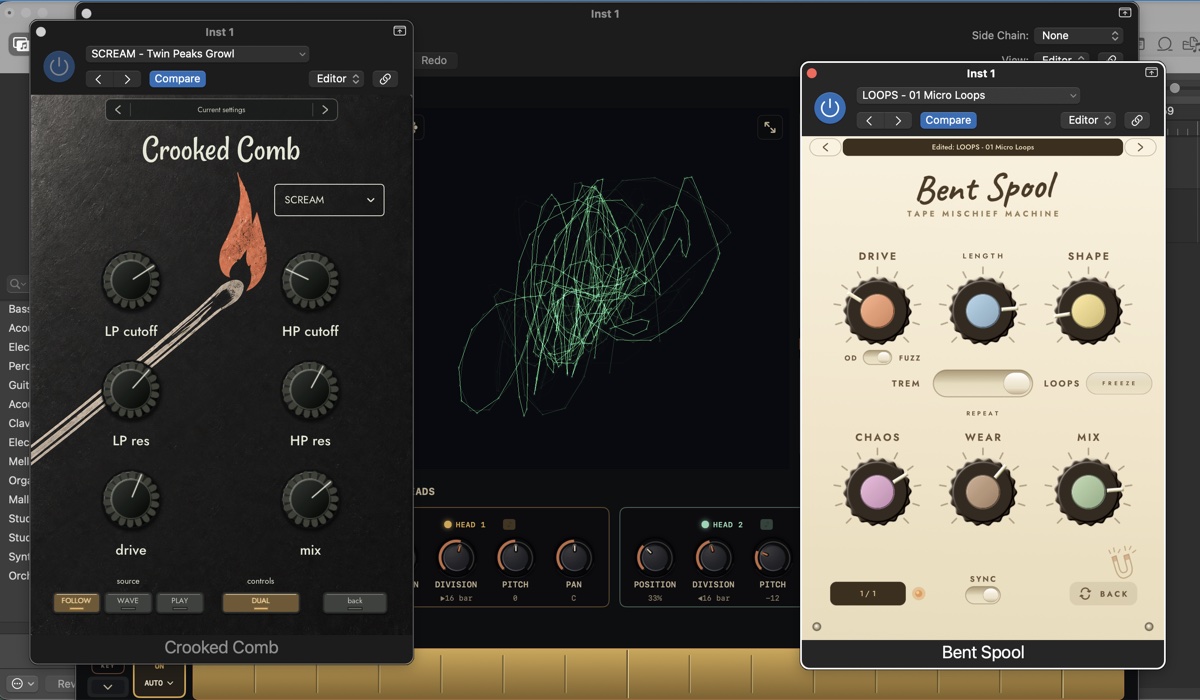Load next preset in Crooked Comb header

click(127, 79)
